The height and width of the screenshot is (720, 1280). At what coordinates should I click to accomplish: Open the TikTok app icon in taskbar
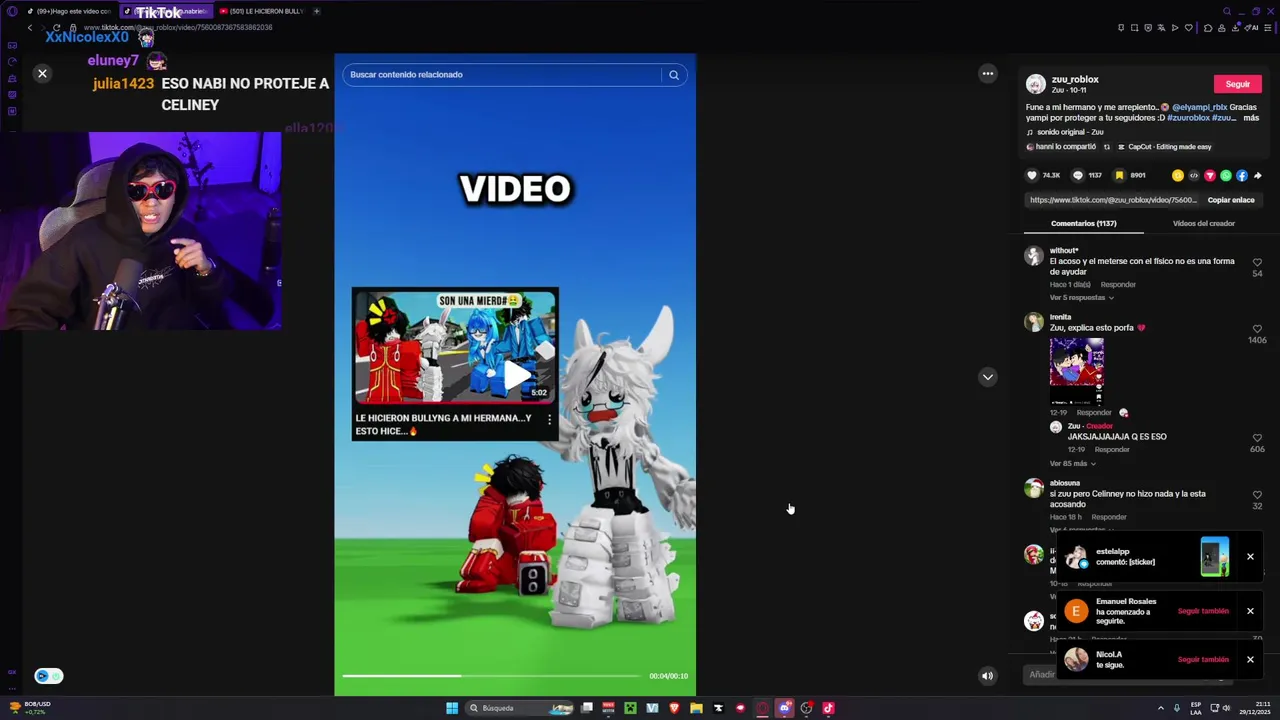pyautogui.click(x=828, y=708)
